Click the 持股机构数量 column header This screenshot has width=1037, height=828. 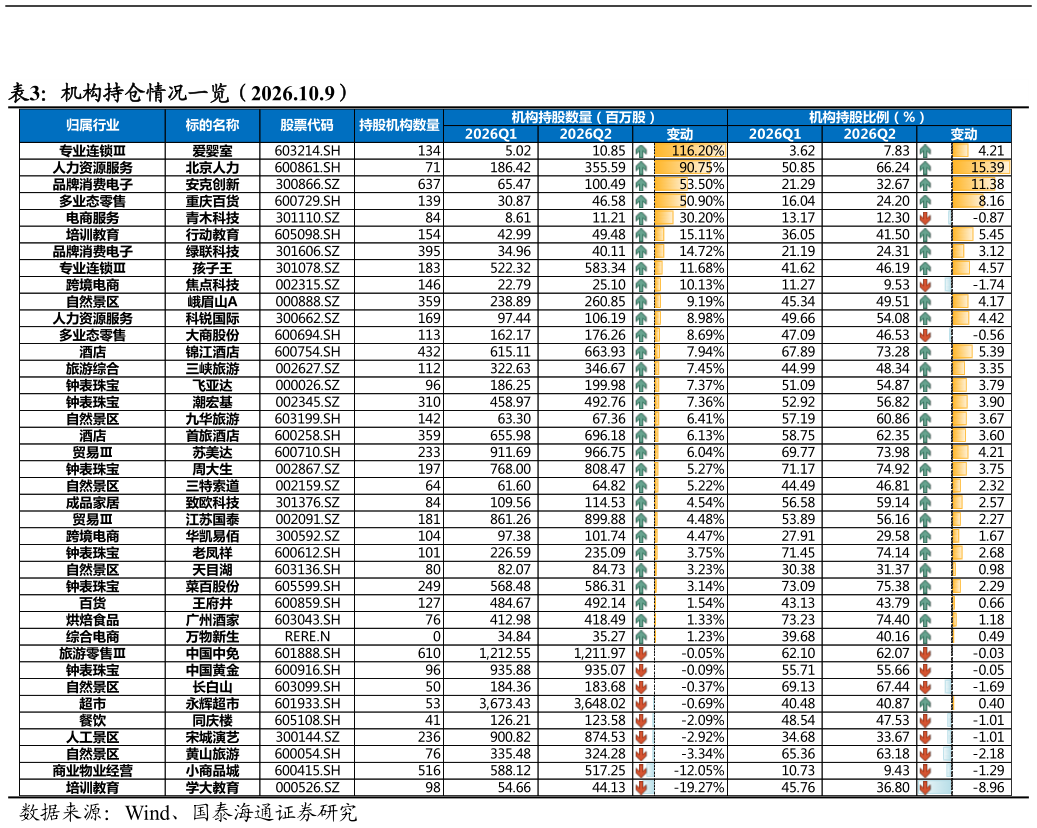(399, 126)
